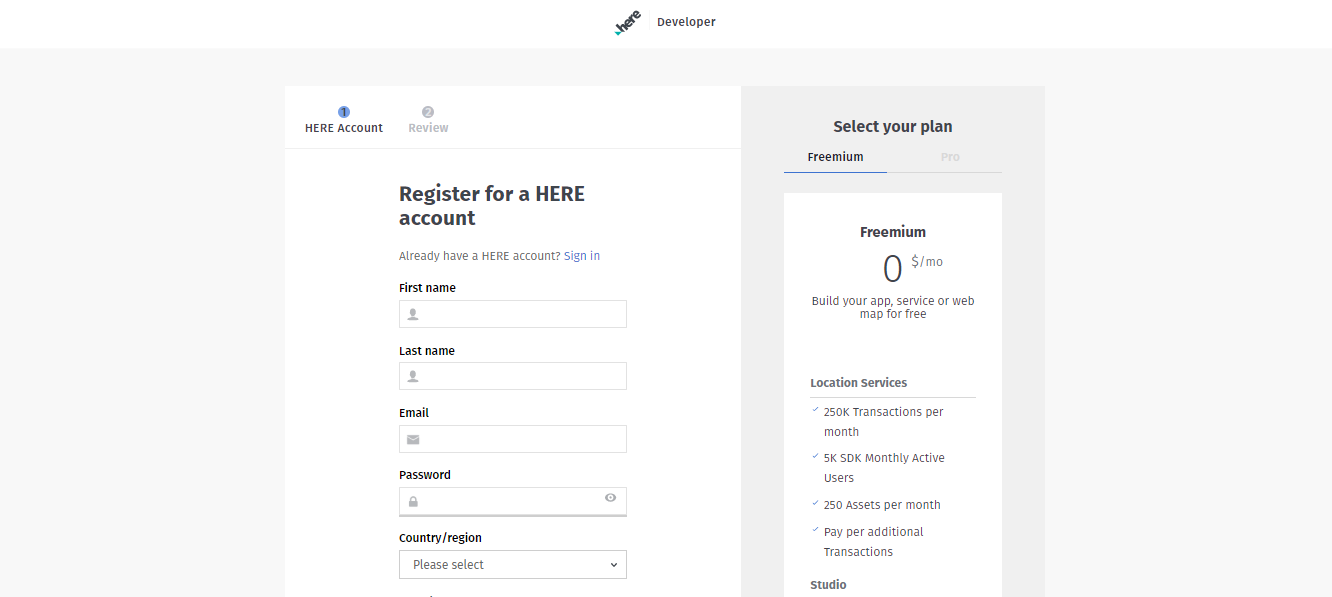
Task: Click into the Last name input
Action: (513, 376)
